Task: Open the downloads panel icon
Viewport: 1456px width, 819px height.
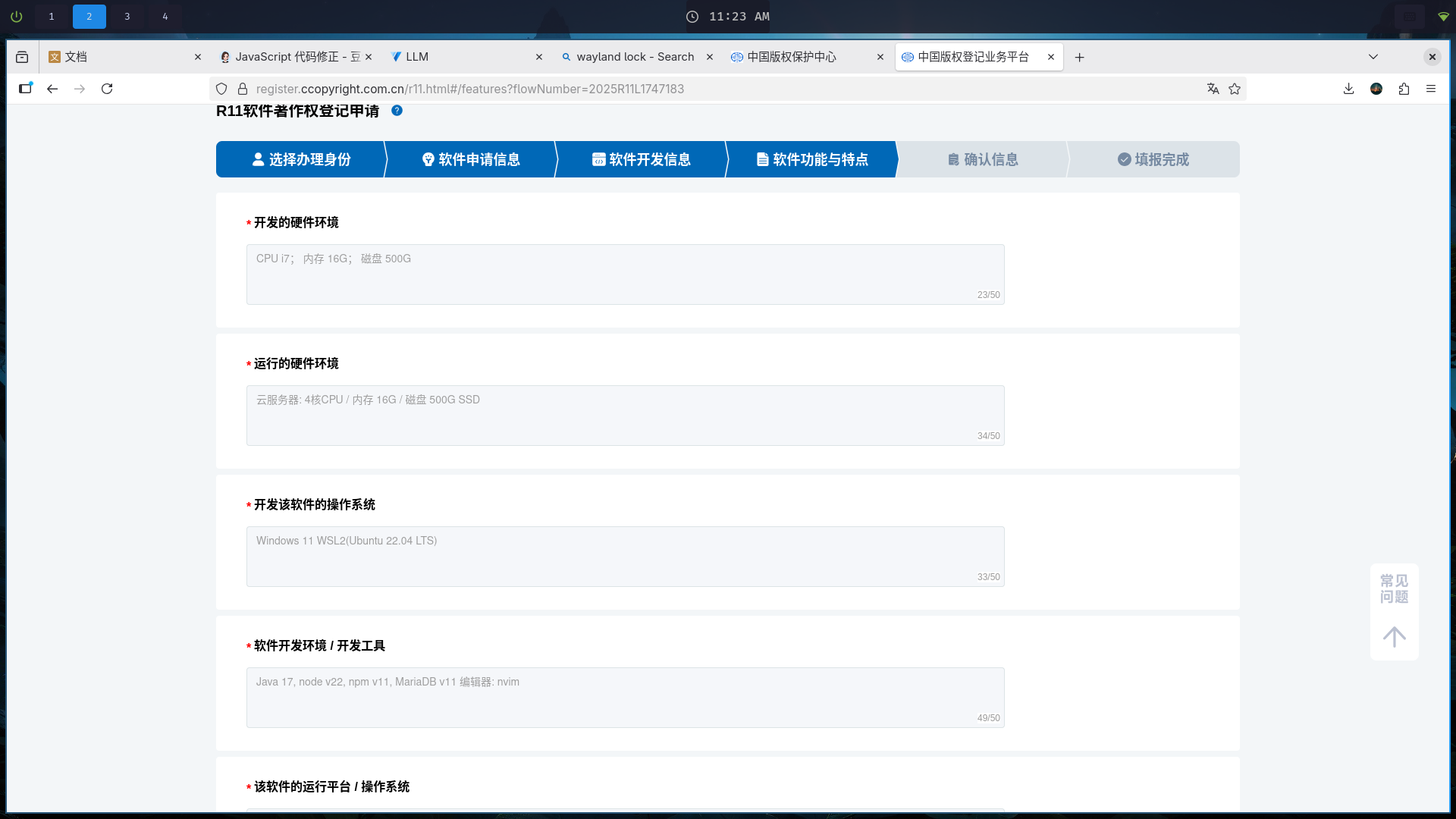Action: (1348, 89)
